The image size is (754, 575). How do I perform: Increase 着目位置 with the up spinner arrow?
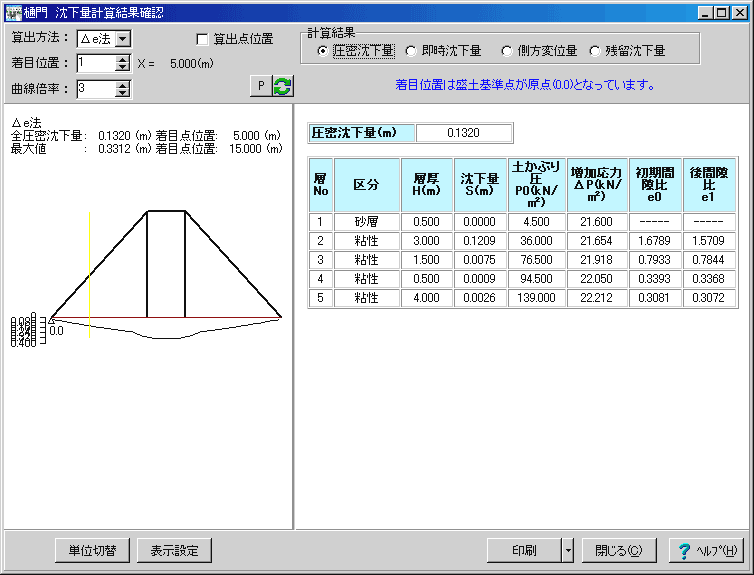tap(123, 59)
